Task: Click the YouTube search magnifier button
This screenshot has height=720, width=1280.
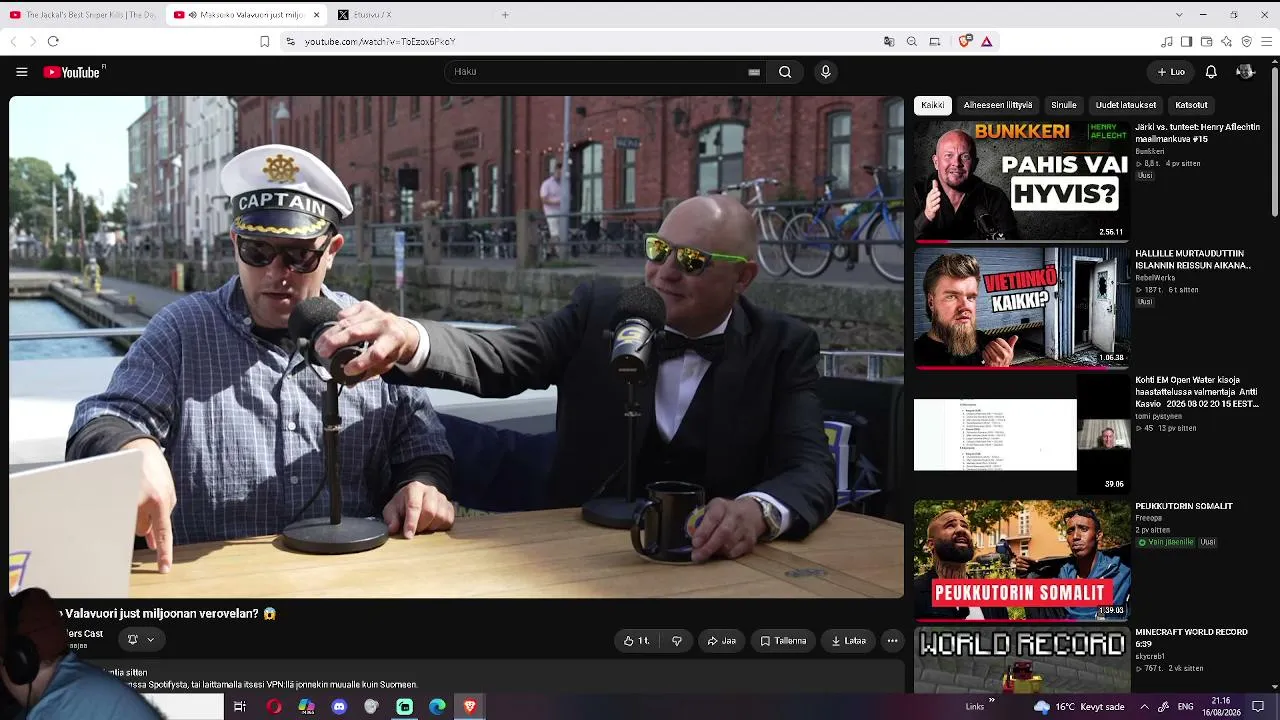Action: (785, 72)
